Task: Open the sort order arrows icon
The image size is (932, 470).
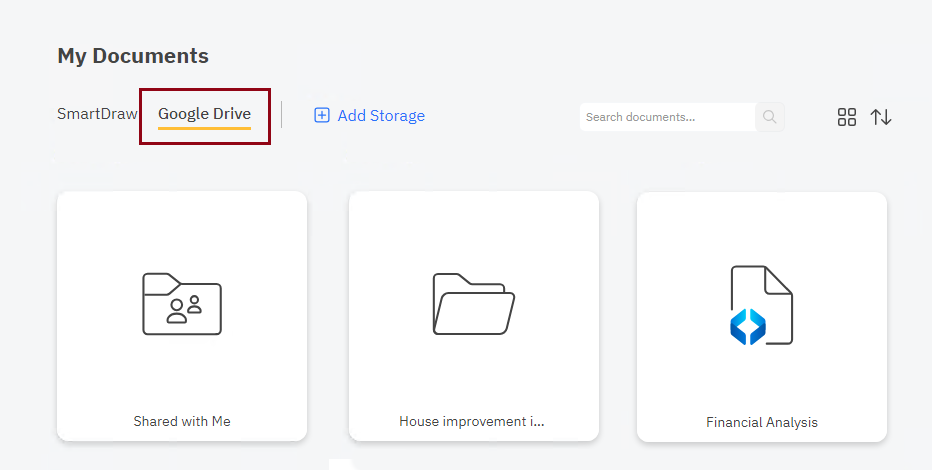Action: point(881,117)
